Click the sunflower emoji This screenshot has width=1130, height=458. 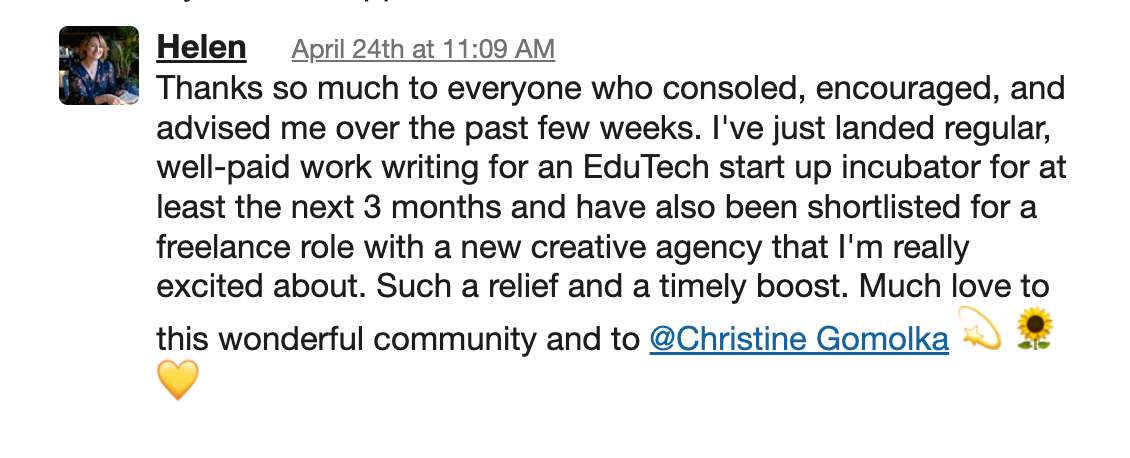(1035, 328)
